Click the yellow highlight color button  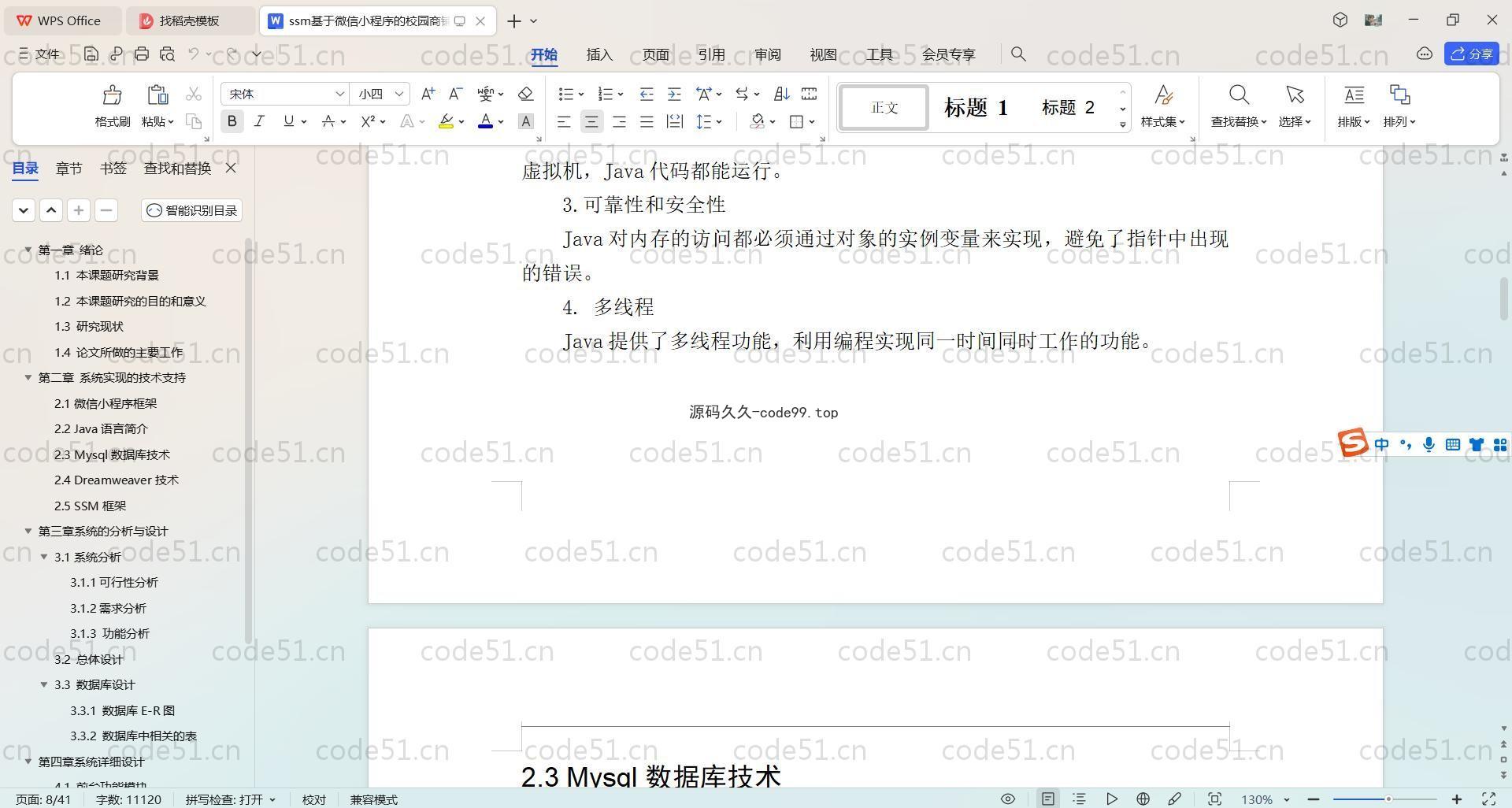446,121
